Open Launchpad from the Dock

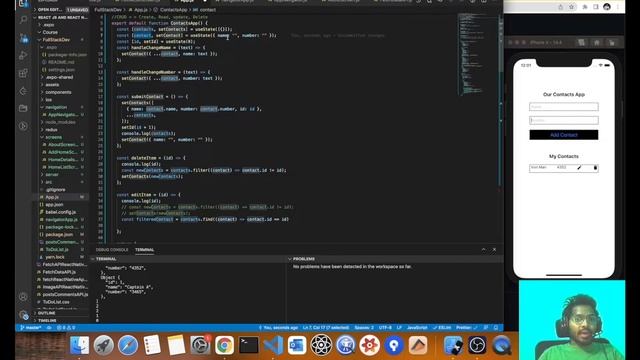click(x=104, y=345)
